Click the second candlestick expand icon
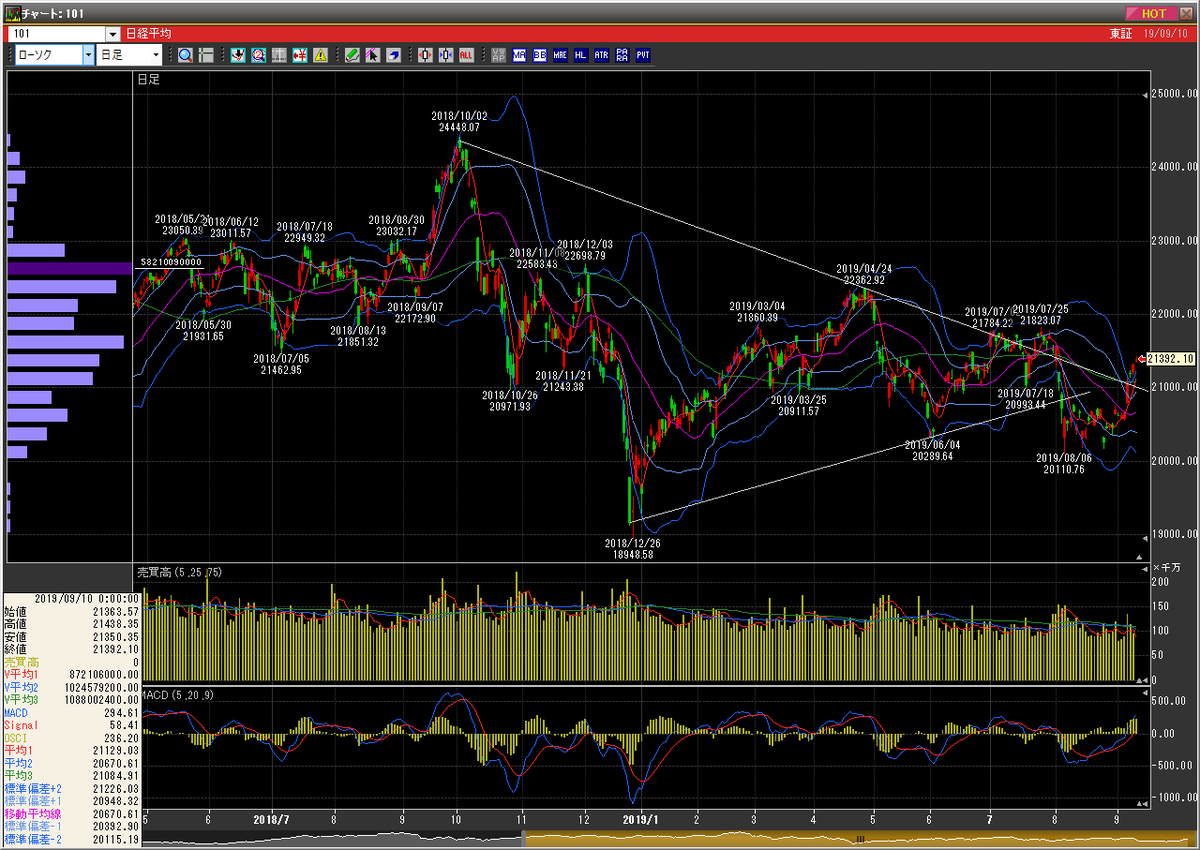This screenshot has height=850, width=1200. tap(445, 55)
